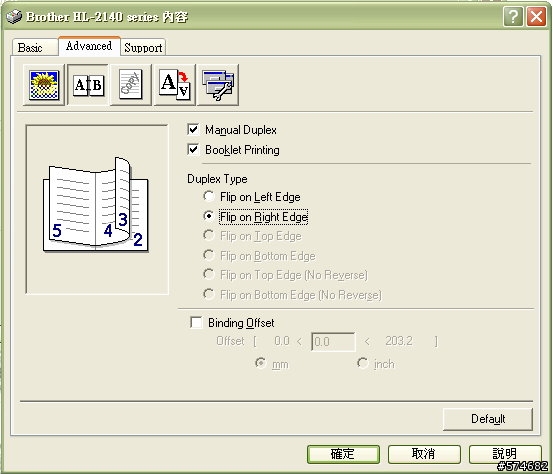The width and height of the screenshot is (553, 474).
Task: Enable the Binding Offset checkbox
Action: coord(196,322)
